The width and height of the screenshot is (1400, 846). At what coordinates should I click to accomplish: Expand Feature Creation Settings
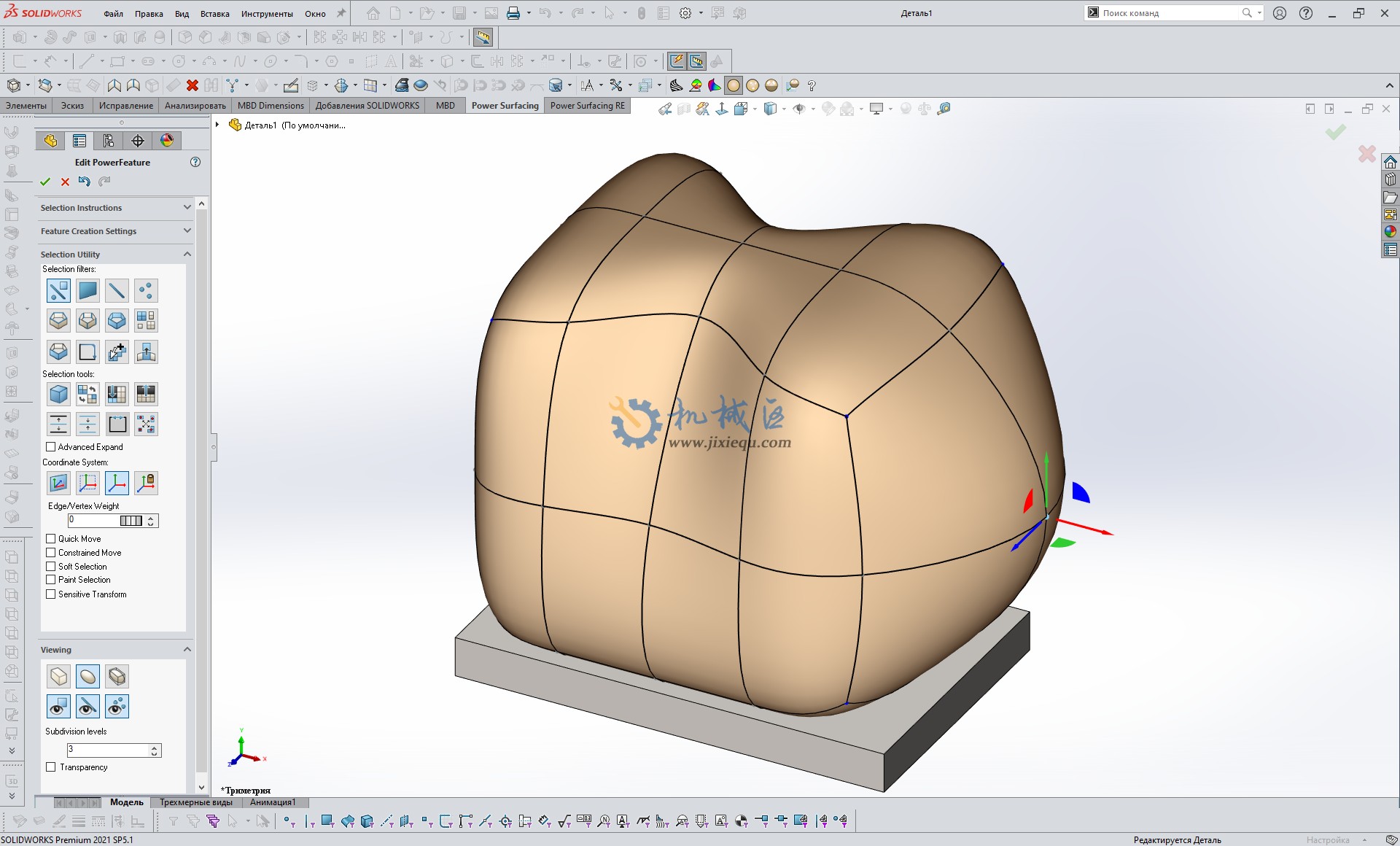[x=187, y=230]
